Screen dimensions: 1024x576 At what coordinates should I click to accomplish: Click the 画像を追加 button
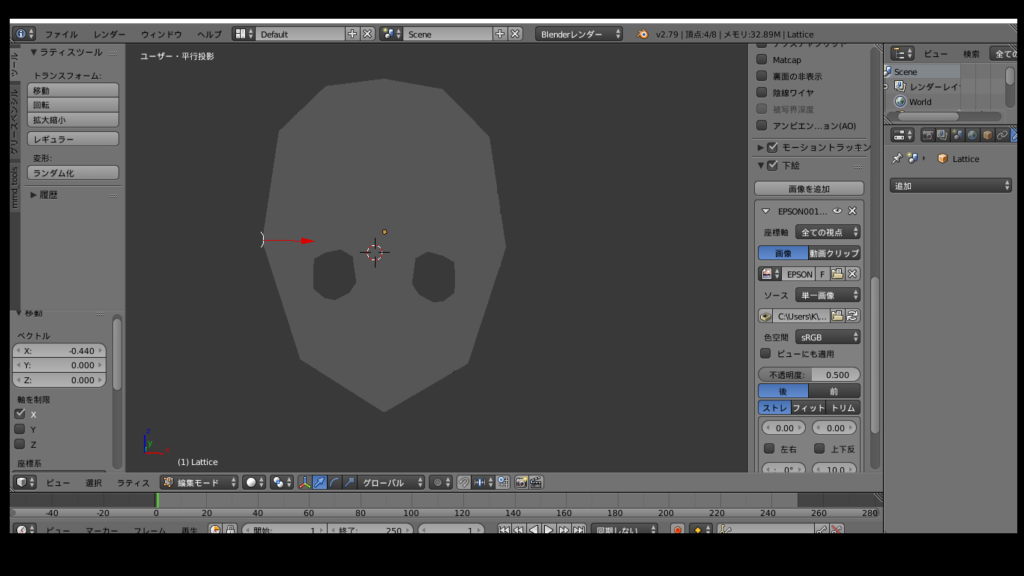point(808,188)
